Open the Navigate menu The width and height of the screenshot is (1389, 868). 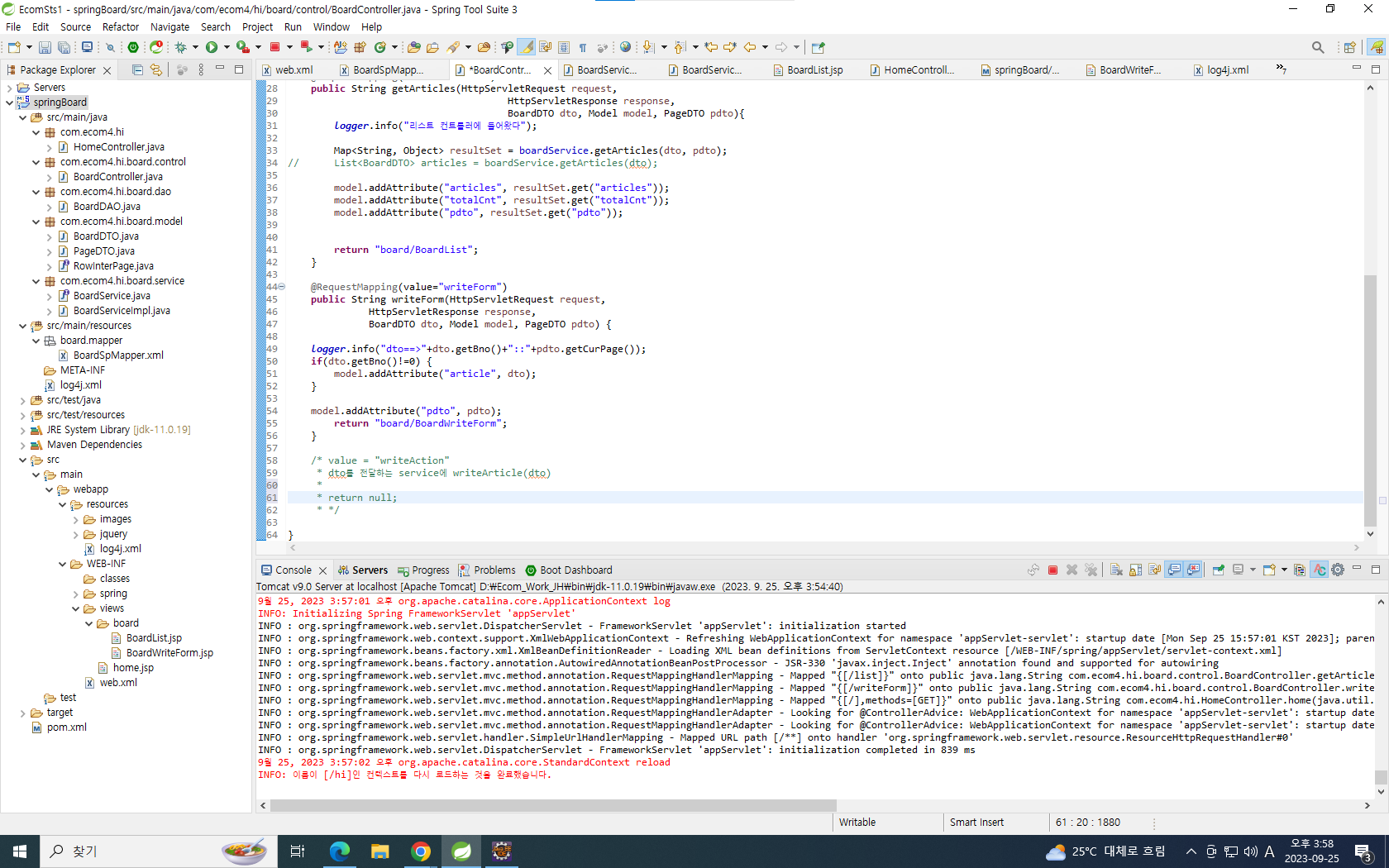[169, 26]
